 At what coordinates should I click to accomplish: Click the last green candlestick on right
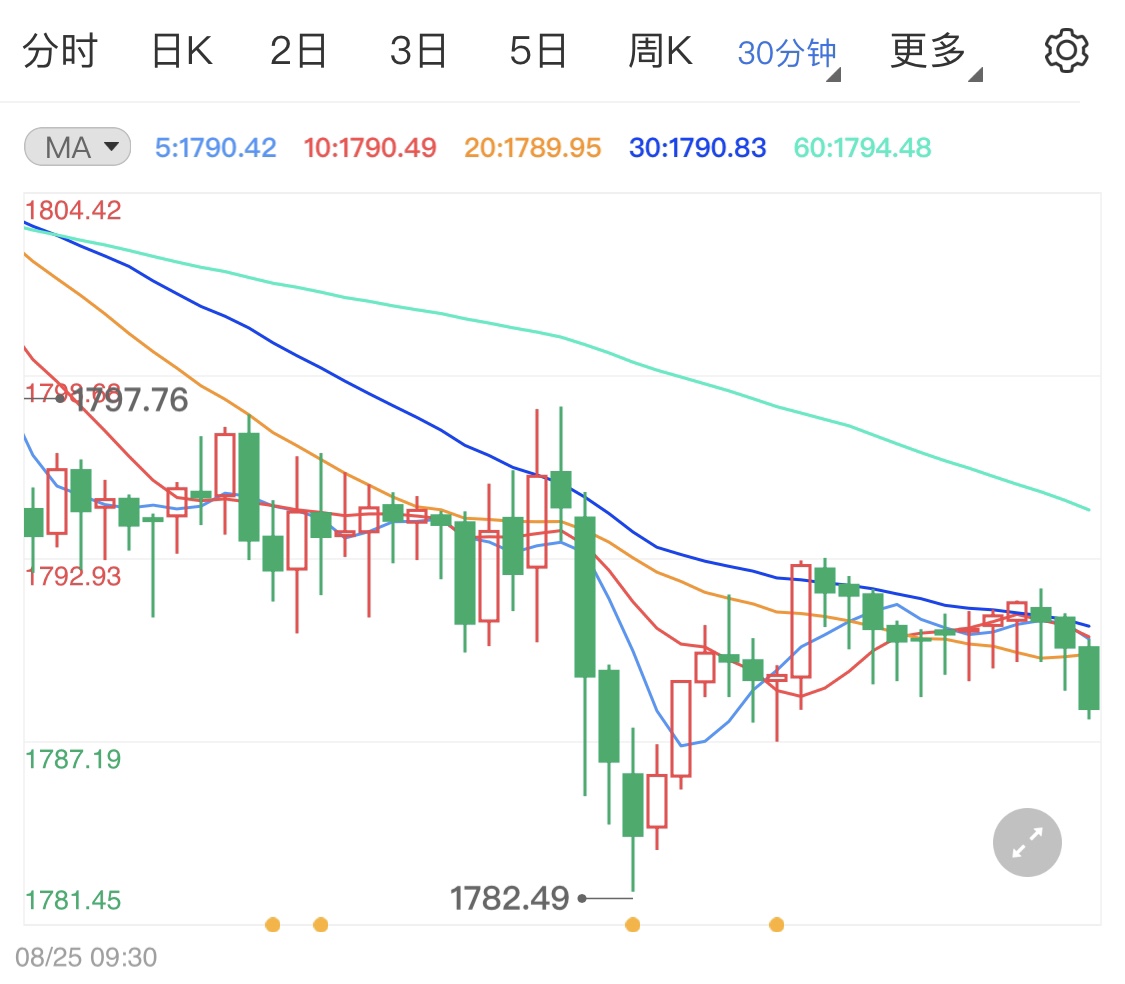pos(1089,678)
